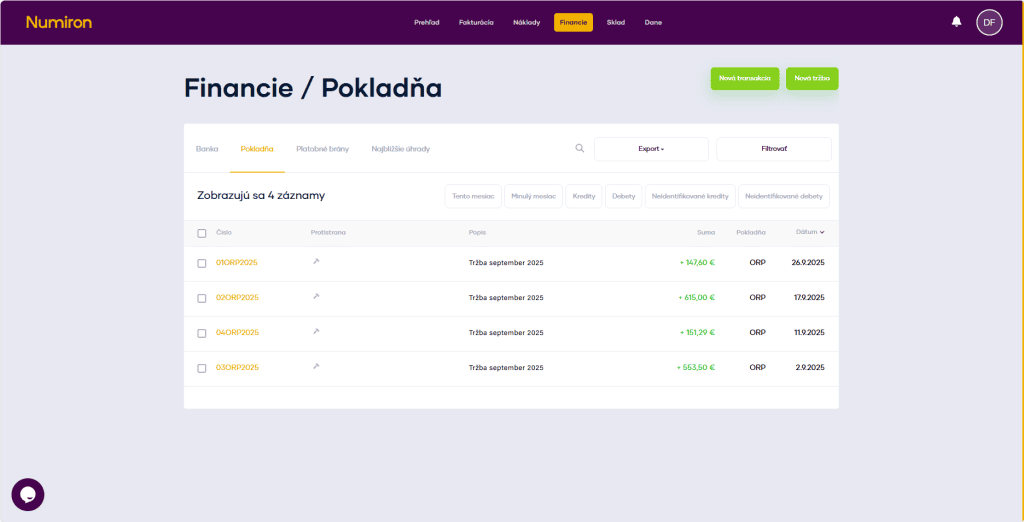Click the Numiron logo
The image size is (1024, 522).
tap(59, 22)
